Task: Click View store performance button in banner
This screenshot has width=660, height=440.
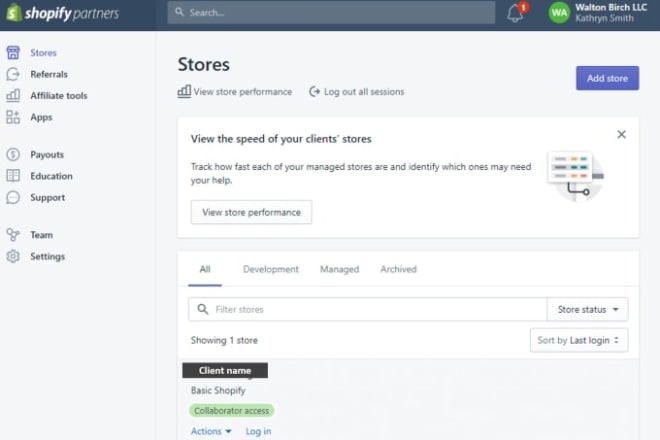Action: coord(251,212)
